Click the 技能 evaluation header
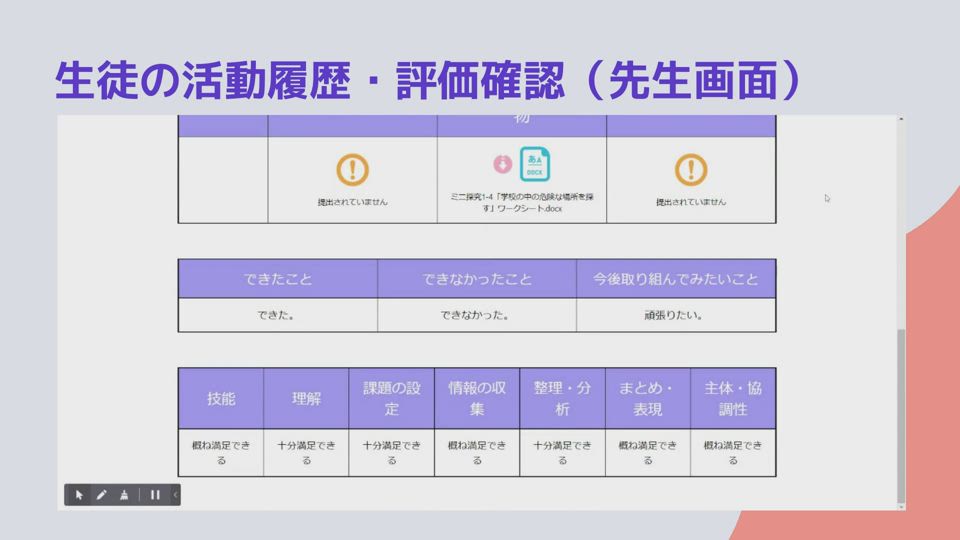The height and width of the screenshot is (540, 960). tap(221, 398)
